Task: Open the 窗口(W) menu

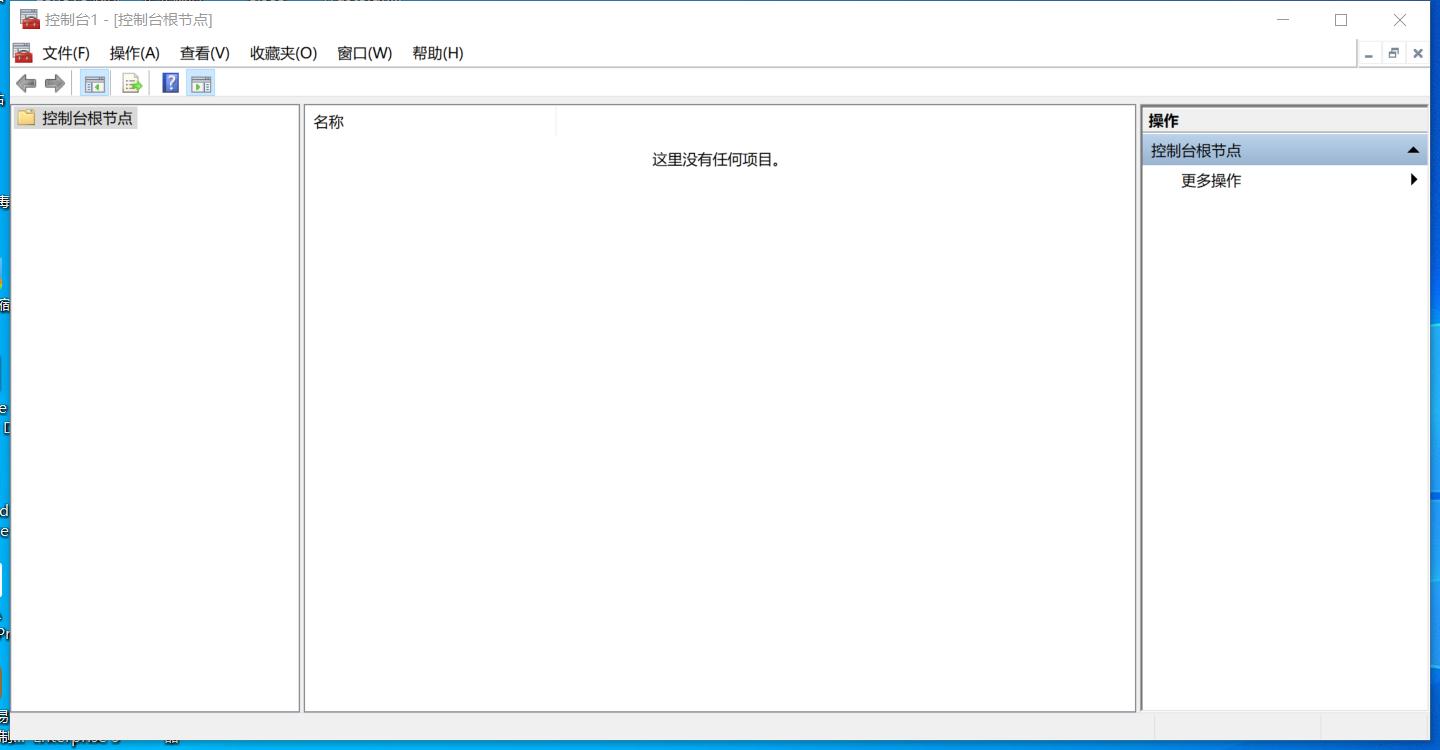Action: (364, 53)
